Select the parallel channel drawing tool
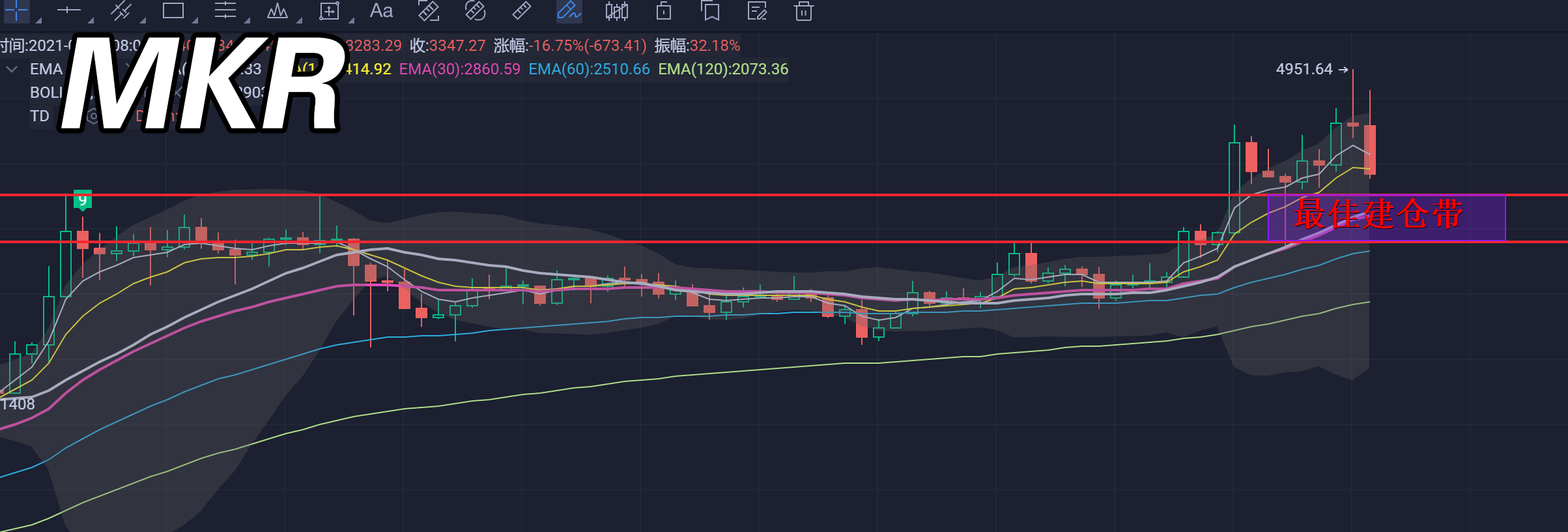The width and height of the screenshot is (1568, 532). pos(121,10)
